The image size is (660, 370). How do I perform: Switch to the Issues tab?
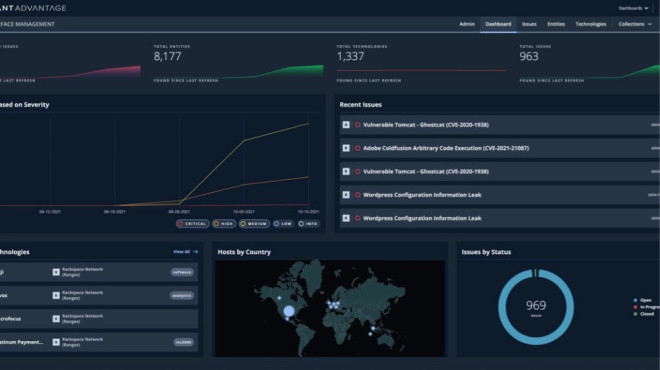pyautogui.click(x=529, y=24)
